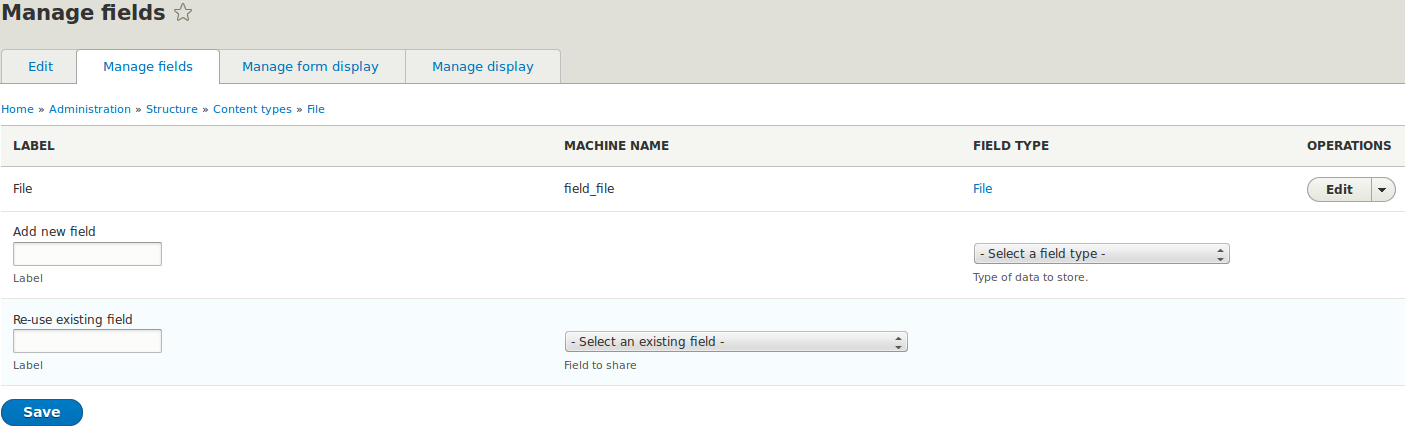The image size is (1405, 429).
Task: Go to Content types breadcrumb
Action: [252, 109]
